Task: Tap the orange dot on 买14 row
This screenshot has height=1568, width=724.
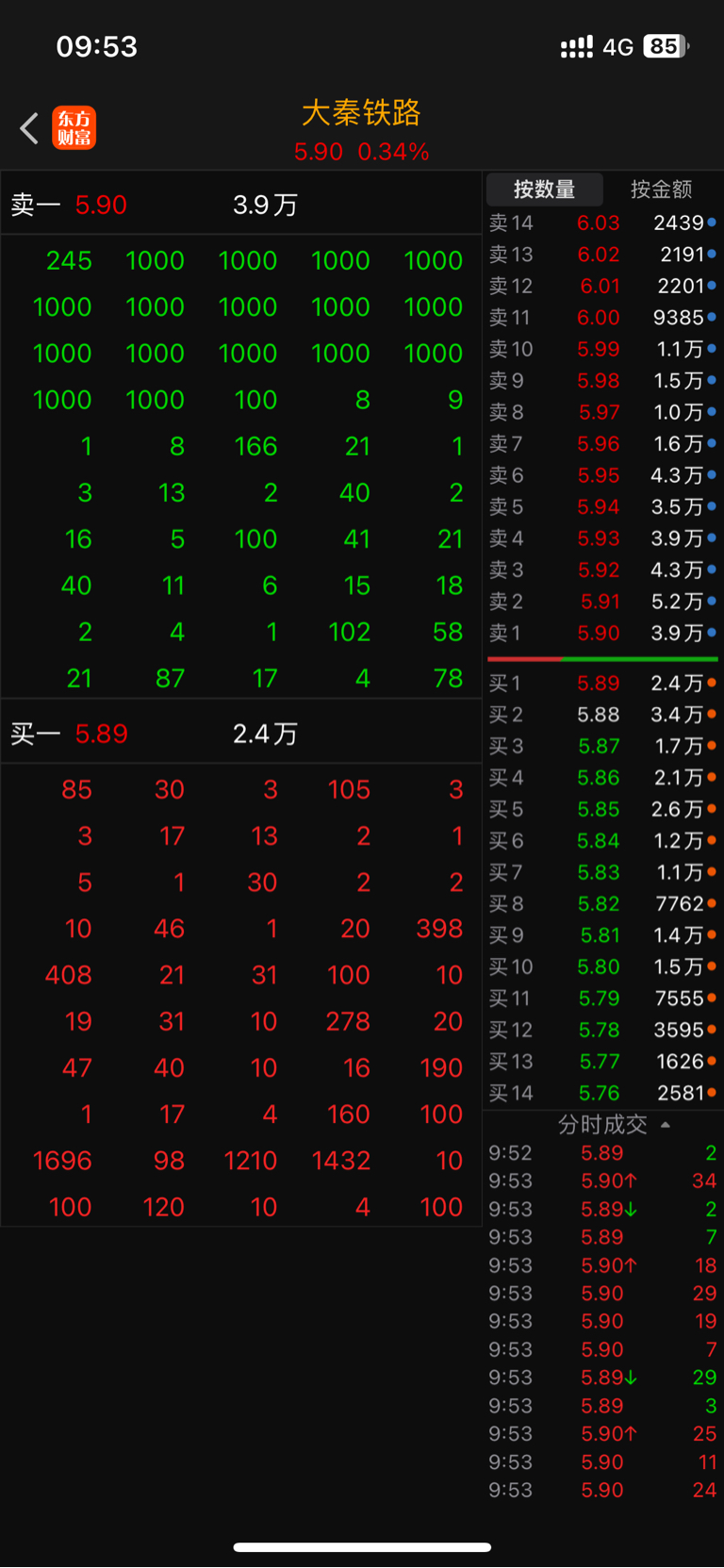Action: (x=712, y=1093)
